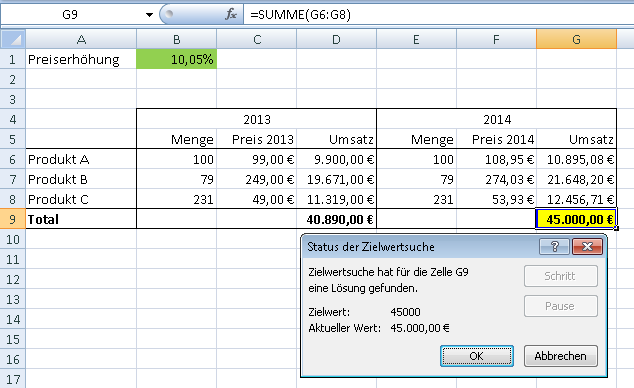Close the Status der Zielwertsuche dialog

(x=588, y=247)
